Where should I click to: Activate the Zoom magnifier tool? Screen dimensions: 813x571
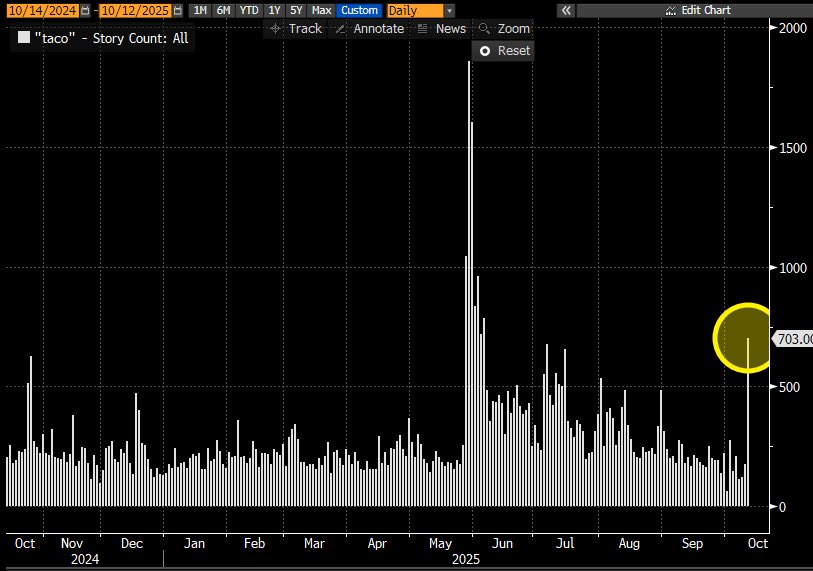[x=485, y=29]
